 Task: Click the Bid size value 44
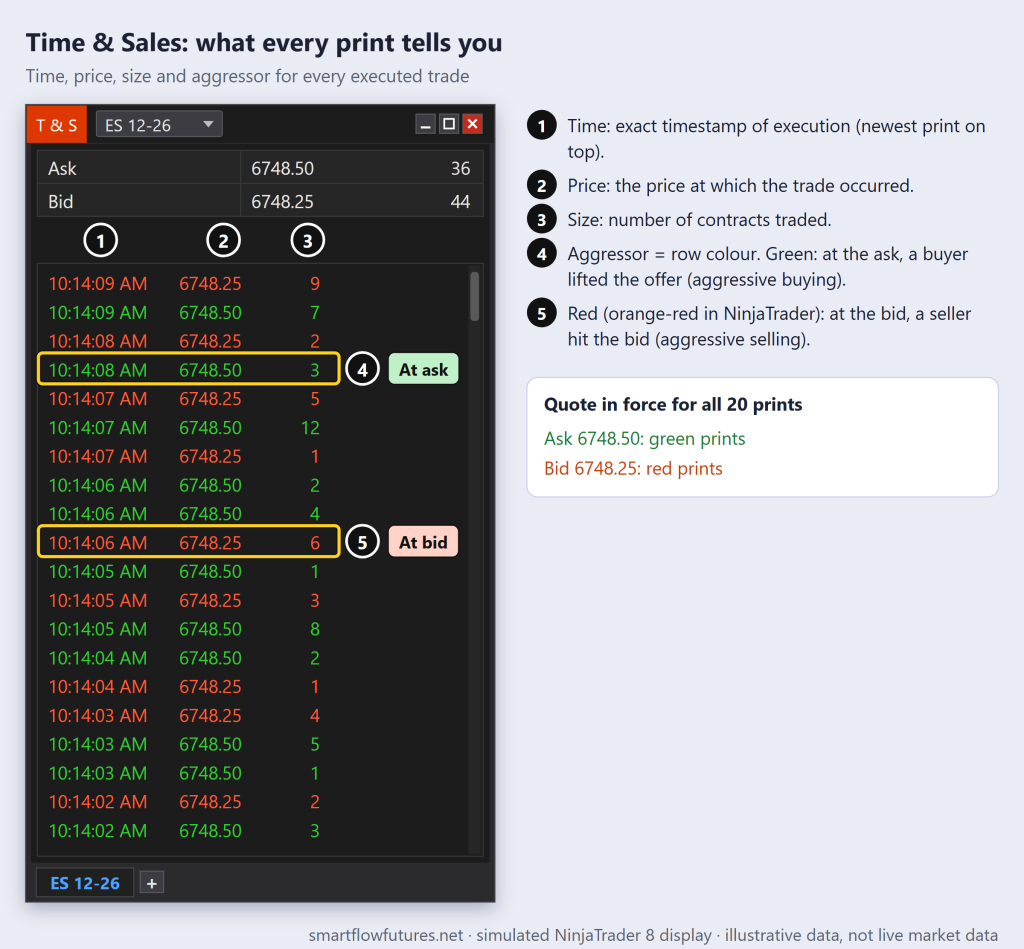[460, 202]
